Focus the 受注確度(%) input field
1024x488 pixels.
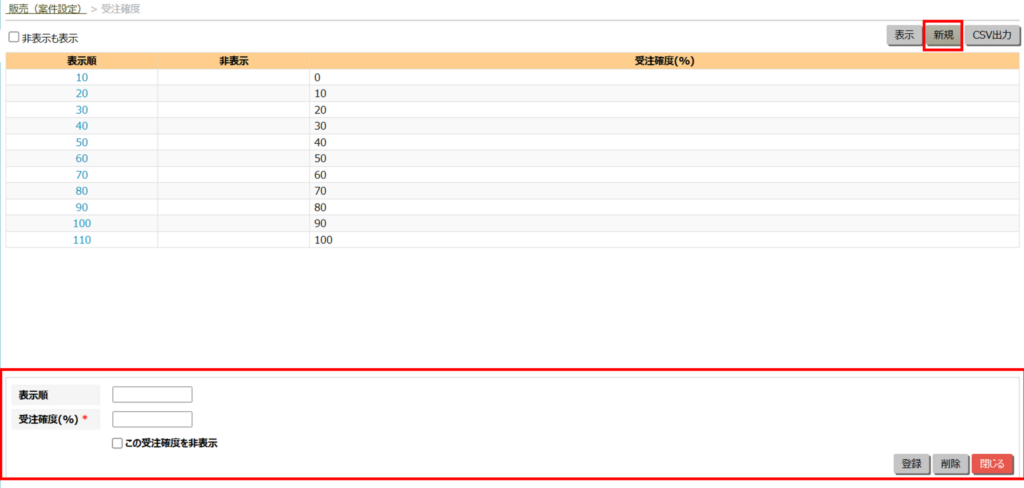[152, 419]
